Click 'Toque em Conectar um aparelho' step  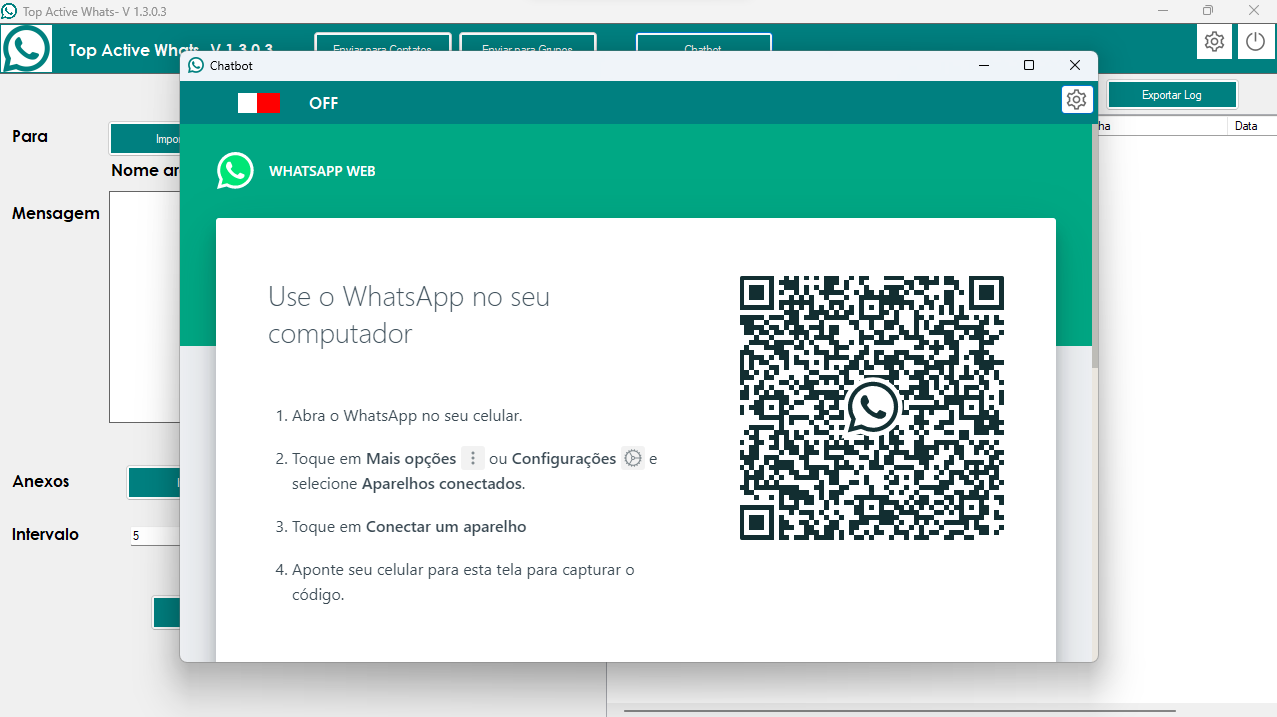point(409,526)
